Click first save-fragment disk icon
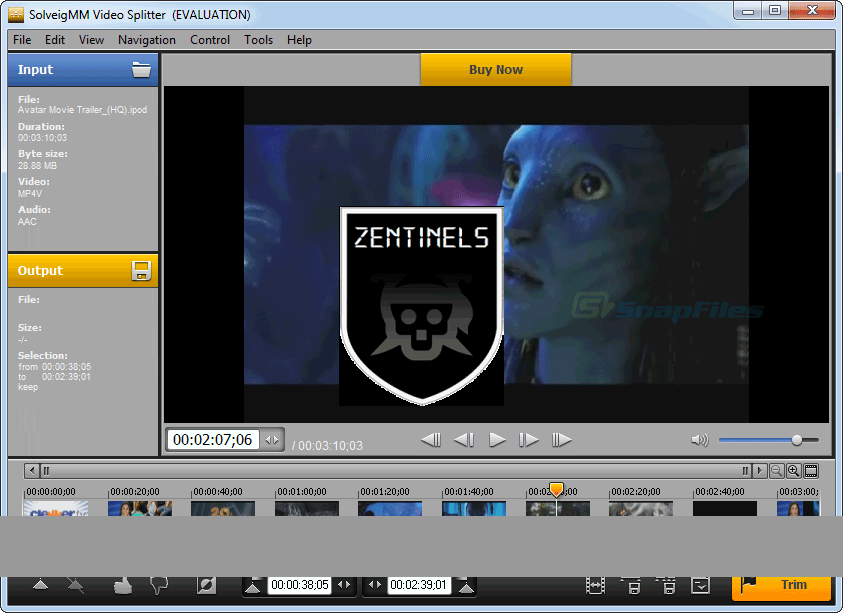 coord(633,585)
